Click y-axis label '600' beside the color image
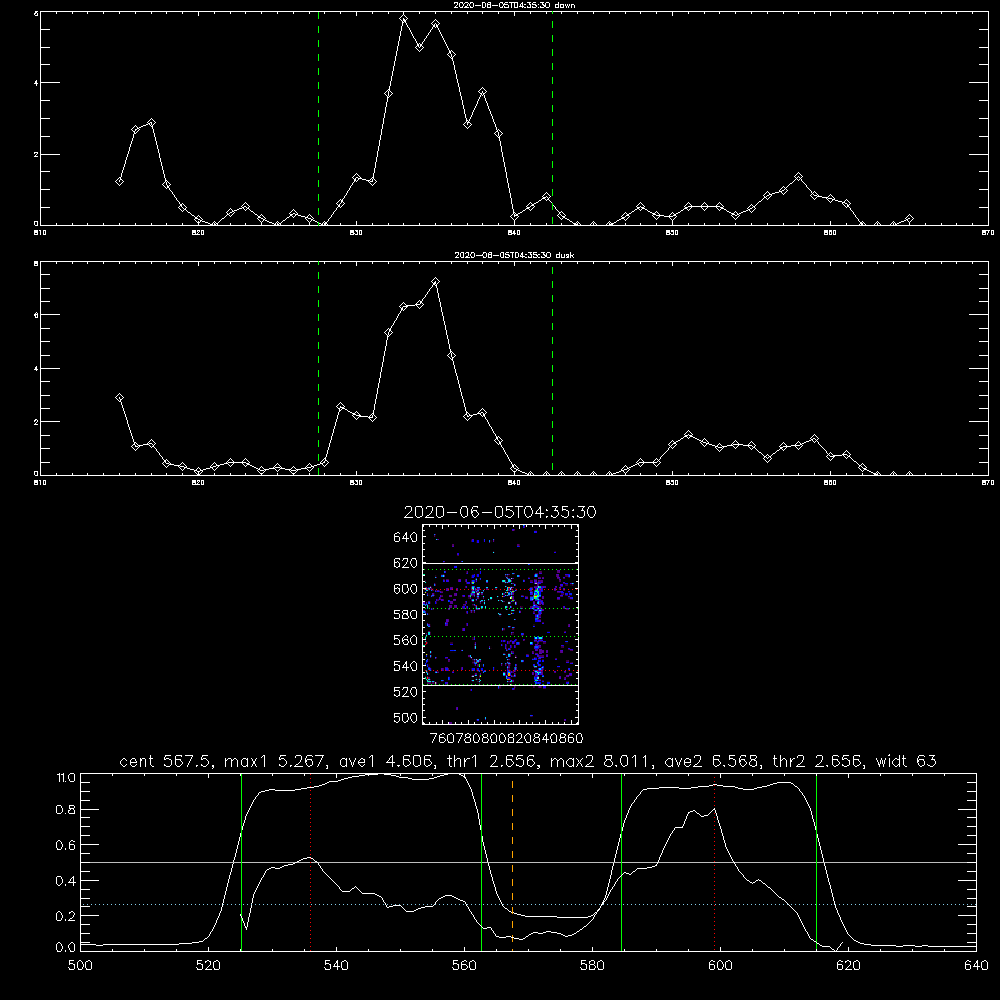 405,589
